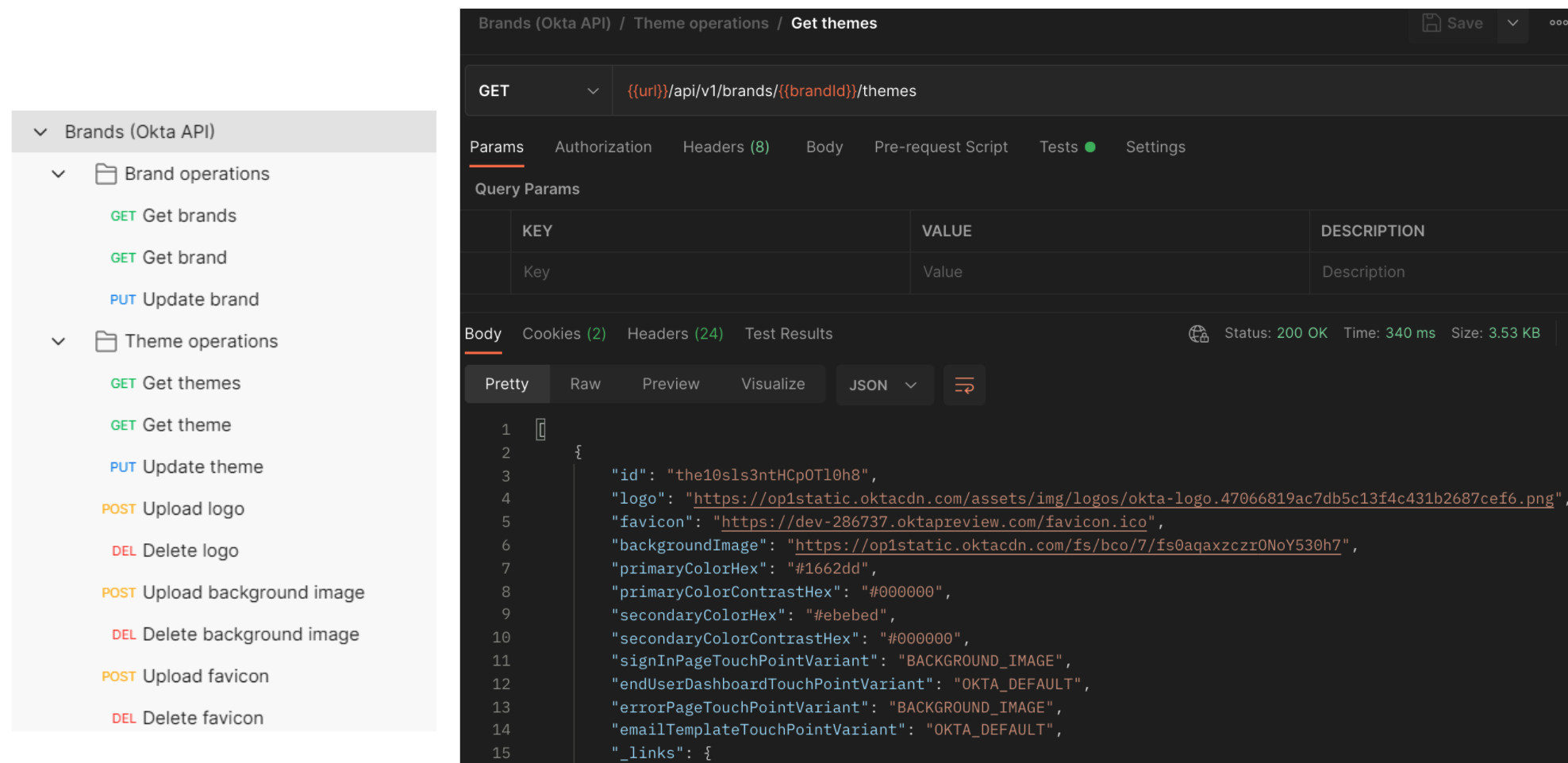Image resolution: width=1568 pixels, height=763 pixels.
Task: Switch to the response Cookies tab
Action: pos(563,334)
